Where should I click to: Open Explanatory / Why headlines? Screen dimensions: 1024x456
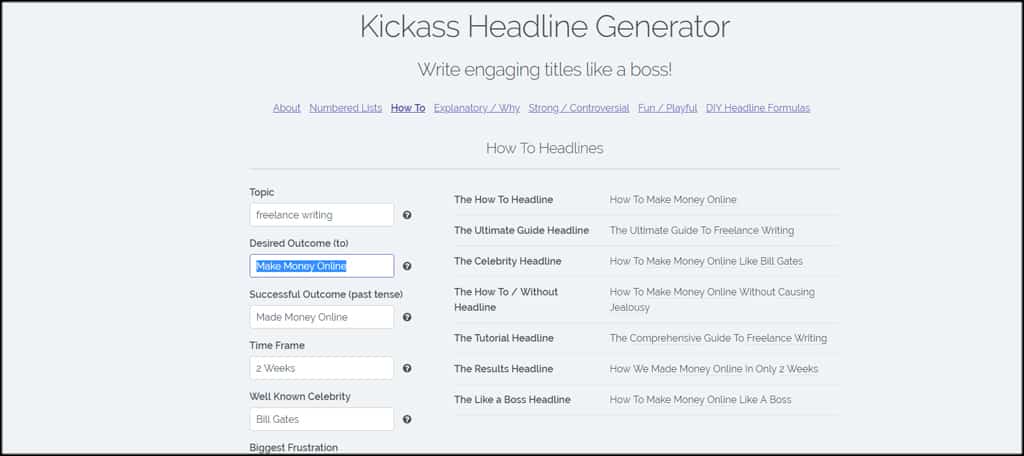[x=477, y=108]
